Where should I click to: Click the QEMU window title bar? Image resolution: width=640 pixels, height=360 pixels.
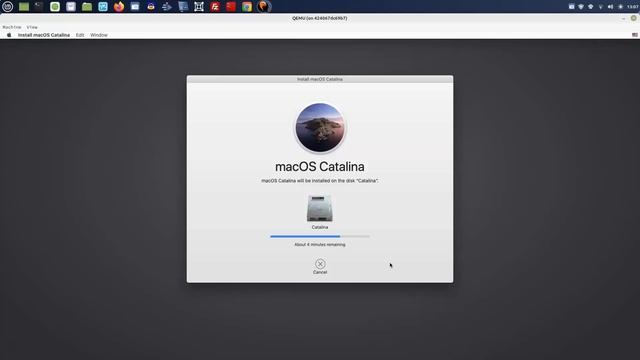[320, 18]
